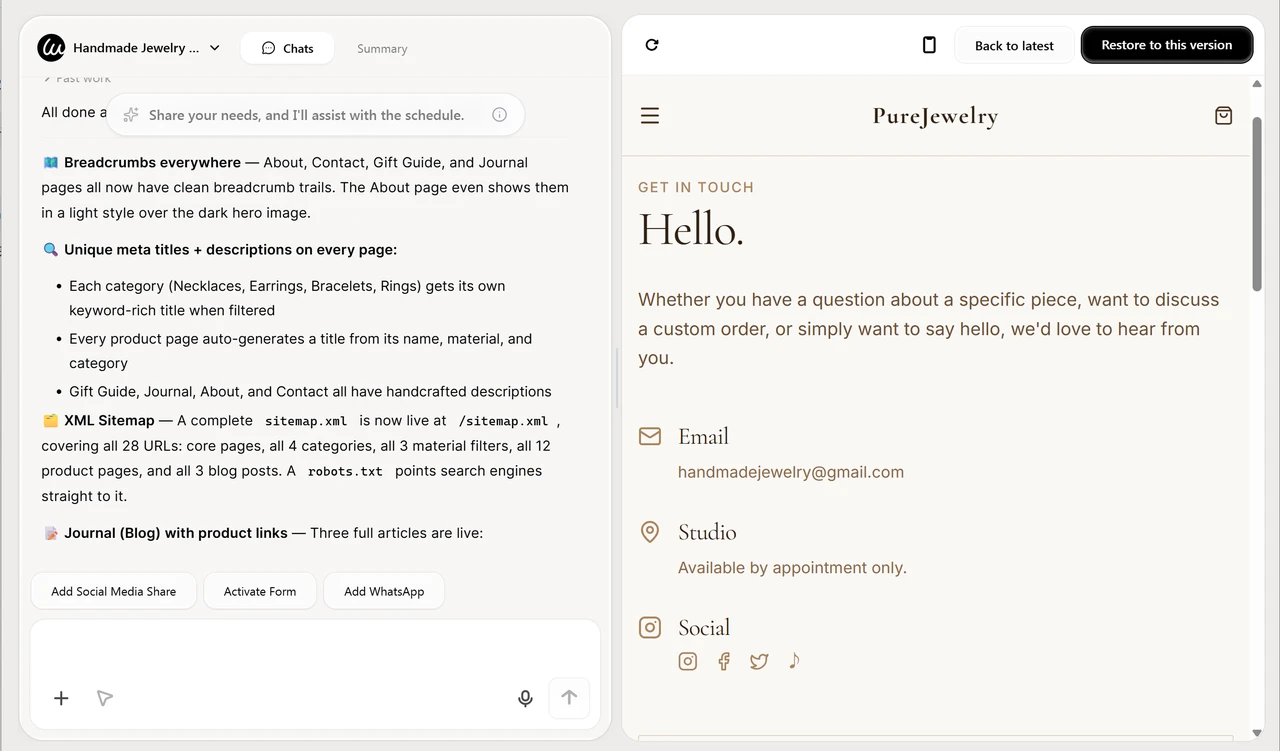Click the microphone voice input icon
This screenshot has width=1280, height=751.
point(525,698)
